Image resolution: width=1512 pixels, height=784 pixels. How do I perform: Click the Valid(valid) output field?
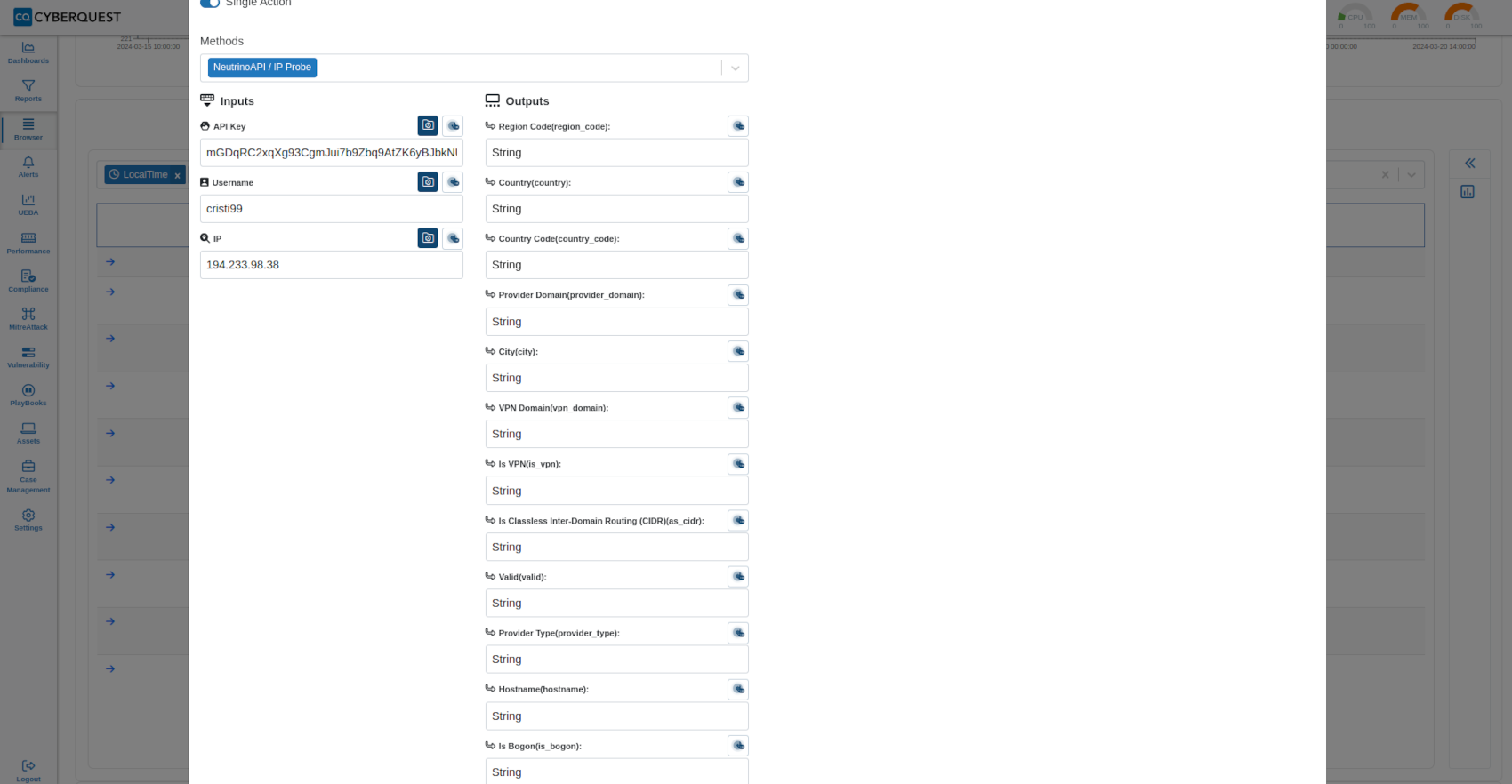(617, 603)
